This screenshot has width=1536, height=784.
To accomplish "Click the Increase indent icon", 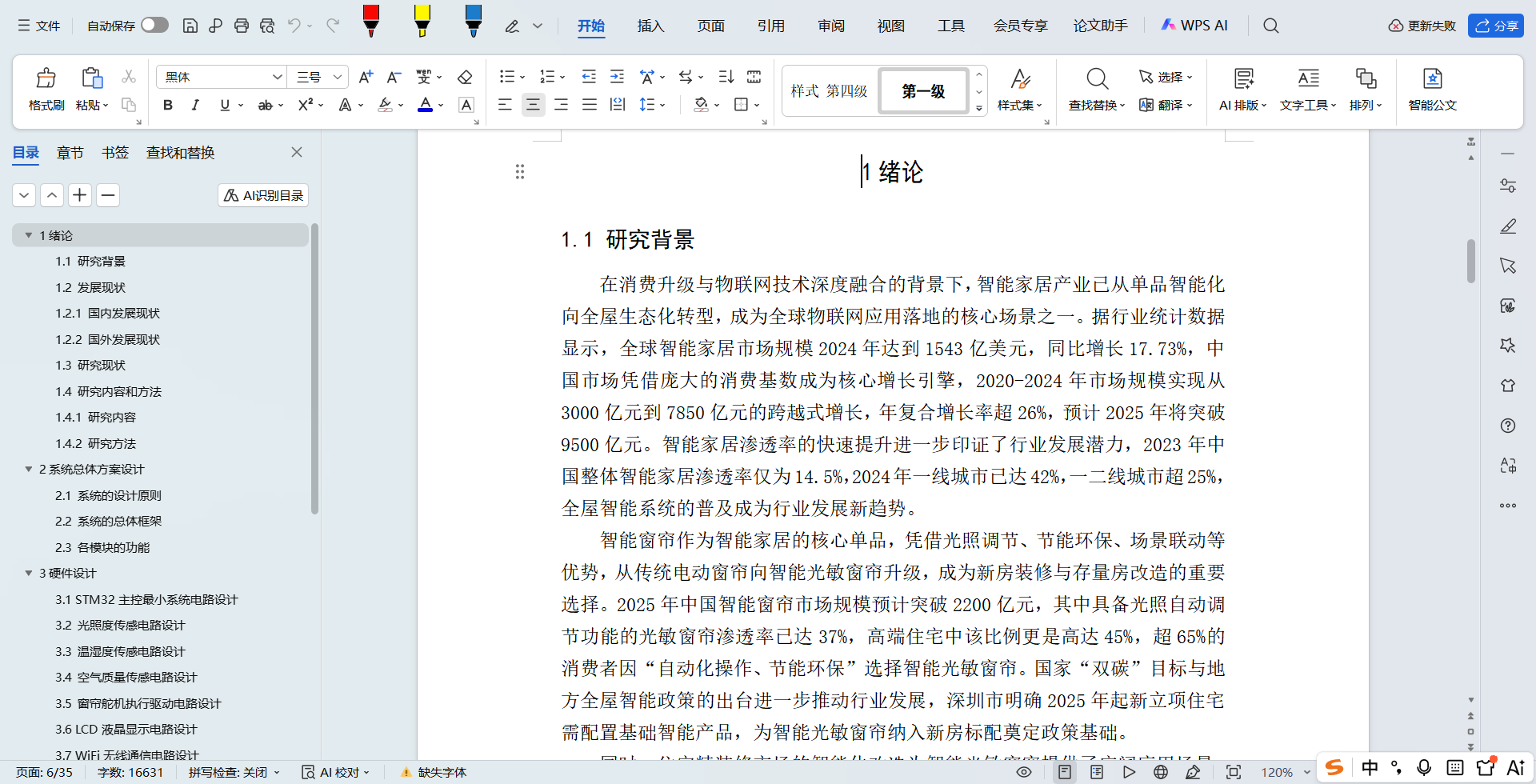I will [617, 77].
